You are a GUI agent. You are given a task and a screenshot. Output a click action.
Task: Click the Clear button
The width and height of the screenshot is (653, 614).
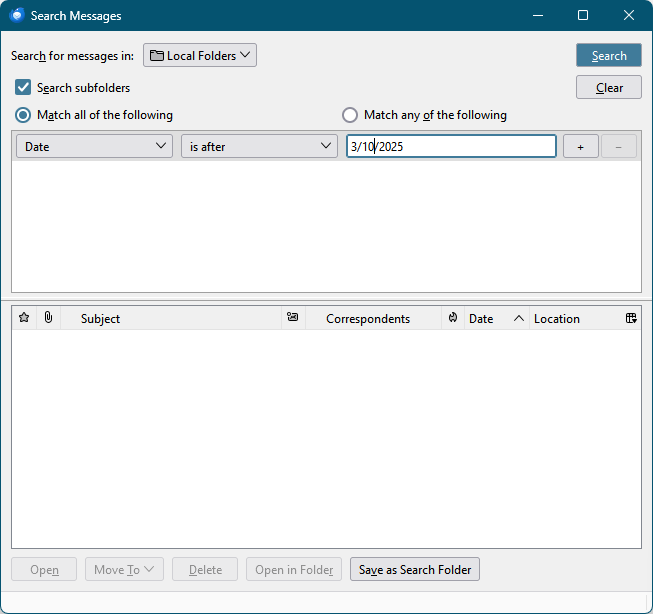click(x=608, y=87)
